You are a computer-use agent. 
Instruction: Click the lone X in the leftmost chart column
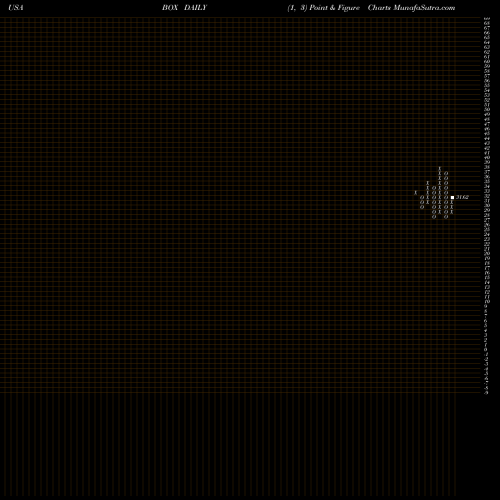point(416,193)
